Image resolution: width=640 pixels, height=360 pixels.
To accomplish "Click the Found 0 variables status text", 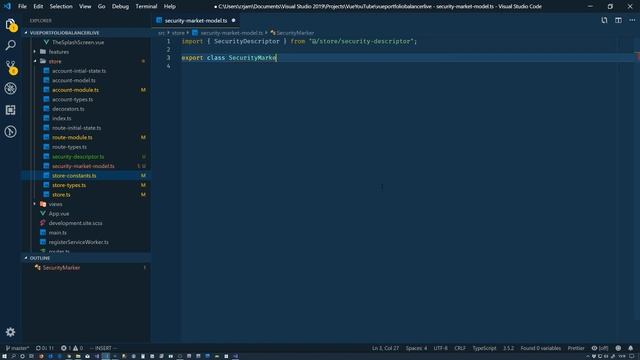I will pos(540,348).
